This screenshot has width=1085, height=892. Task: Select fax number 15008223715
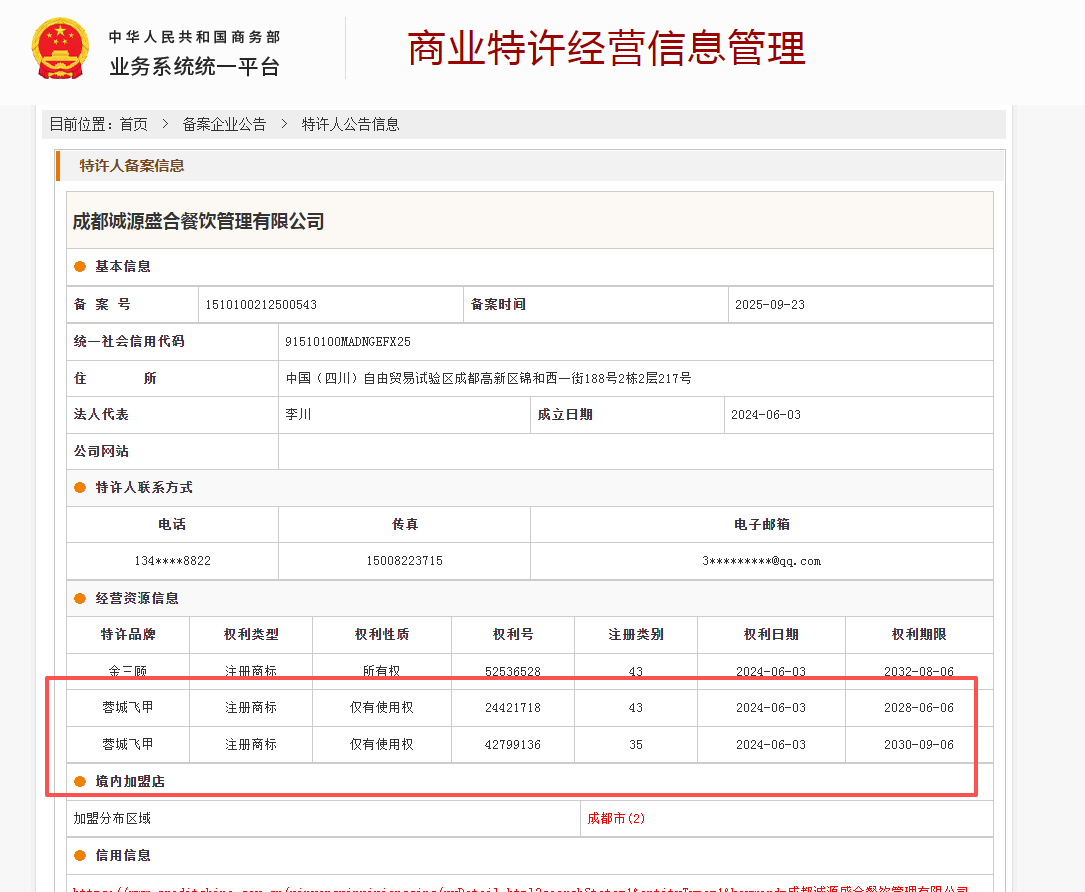(x=405, y=561)
